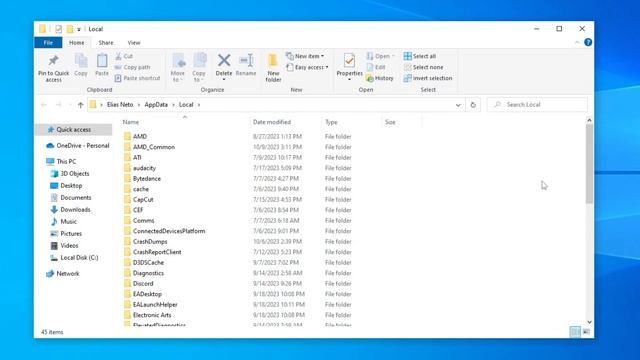Click the Cut scissors option
Viewport: 640px width, 360px height.
(124, 56)
